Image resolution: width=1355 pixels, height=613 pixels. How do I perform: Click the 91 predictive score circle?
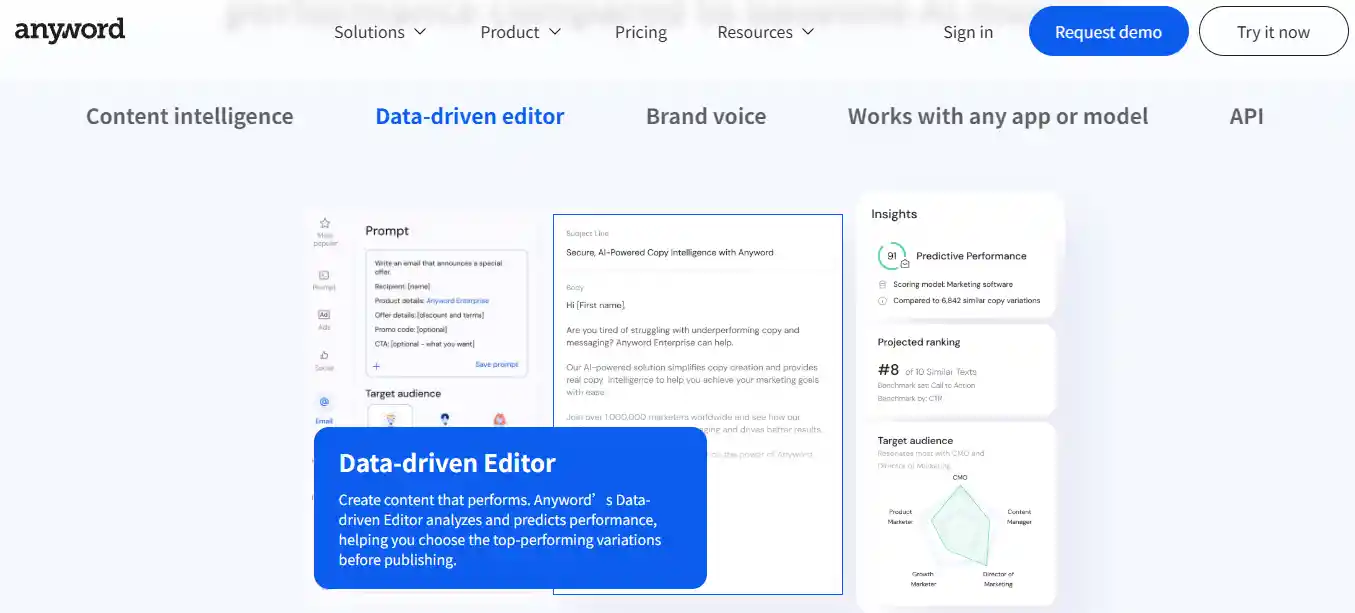[x=892, y=256]
